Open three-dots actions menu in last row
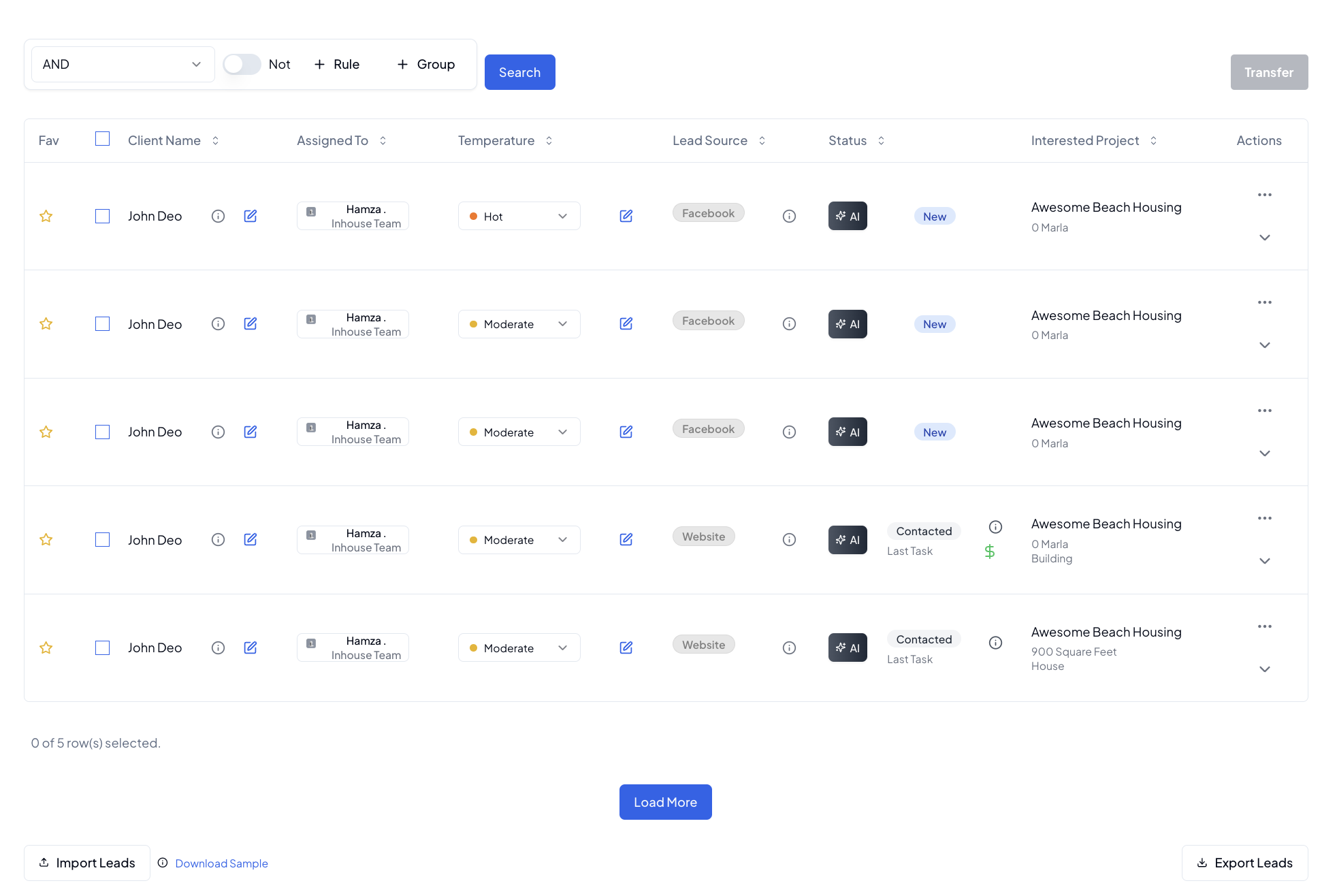The height and width of the screenshot is (896, 1337). pos(1264,626)
